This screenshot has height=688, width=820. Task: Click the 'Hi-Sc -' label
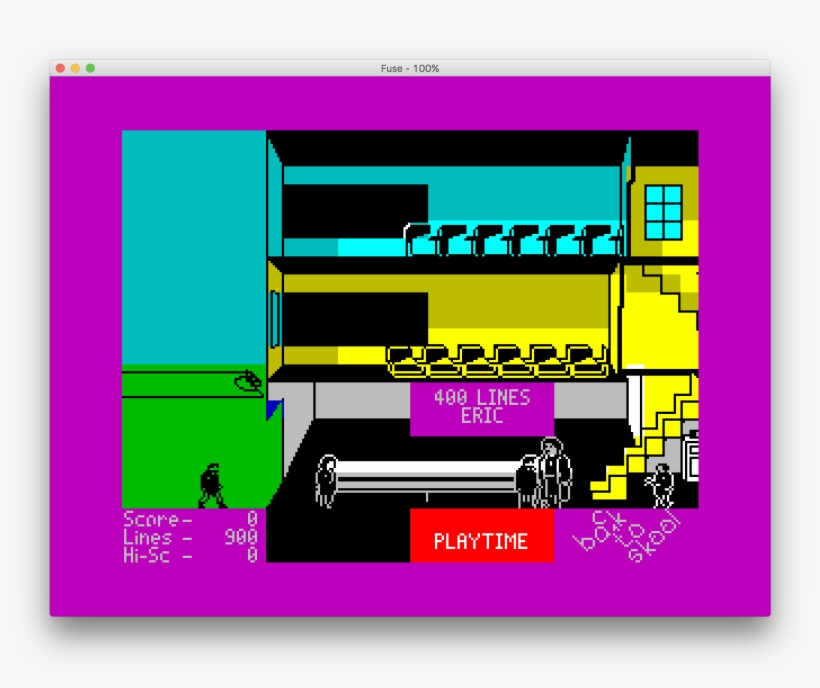(x=158, y=555)
